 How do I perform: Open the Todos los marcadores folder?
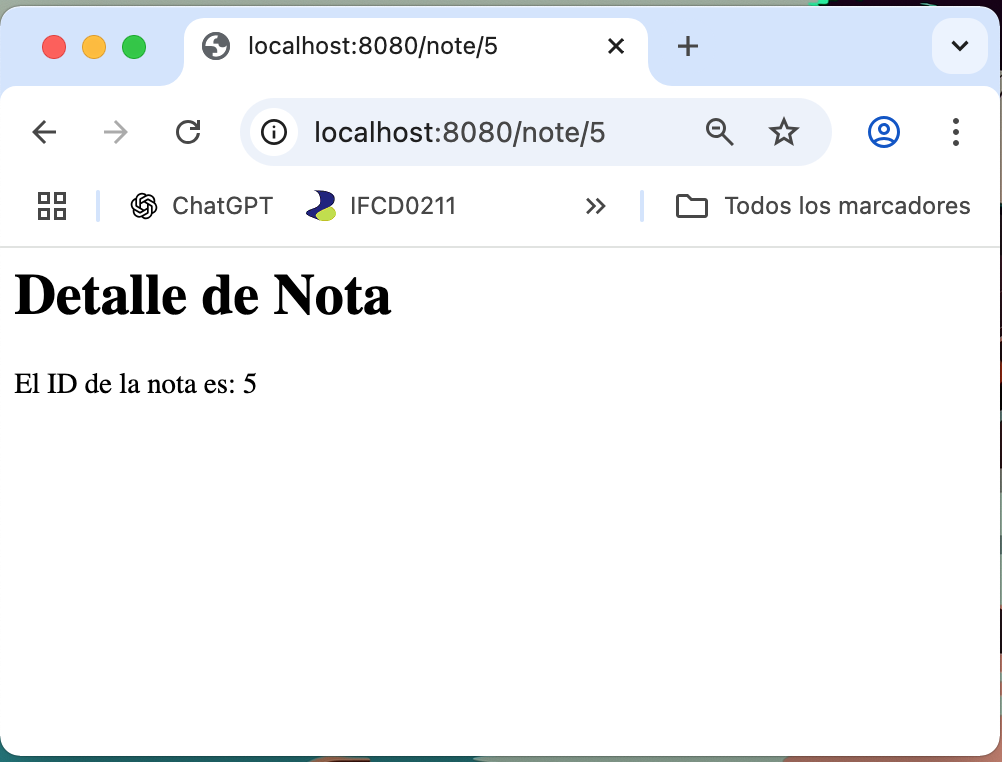click(820, 206)
